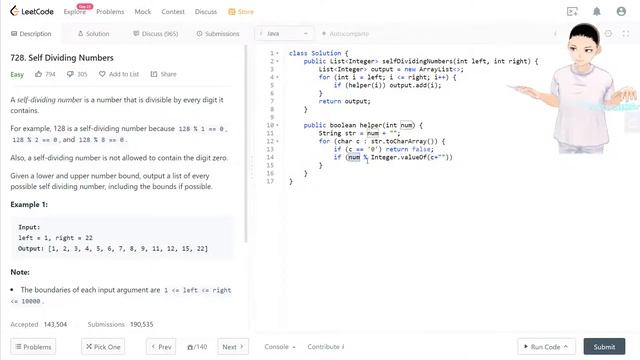Go to the Prev problem
This screenshot has height=360, width=640.
point(161,347)
